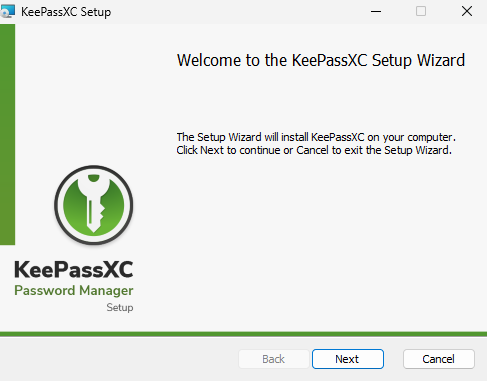Image resolution: width=487 pixels, height=381 pixels.
Task: Click the word 'Welcome' in the heading
Action: coord(209,60)
